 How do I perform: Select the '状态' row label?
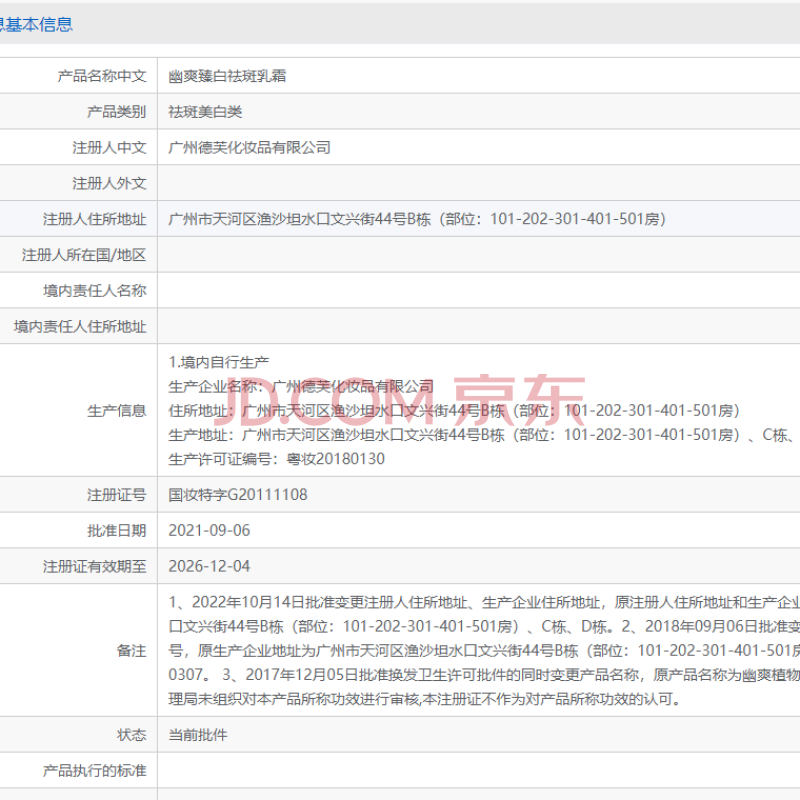[132, 734]
